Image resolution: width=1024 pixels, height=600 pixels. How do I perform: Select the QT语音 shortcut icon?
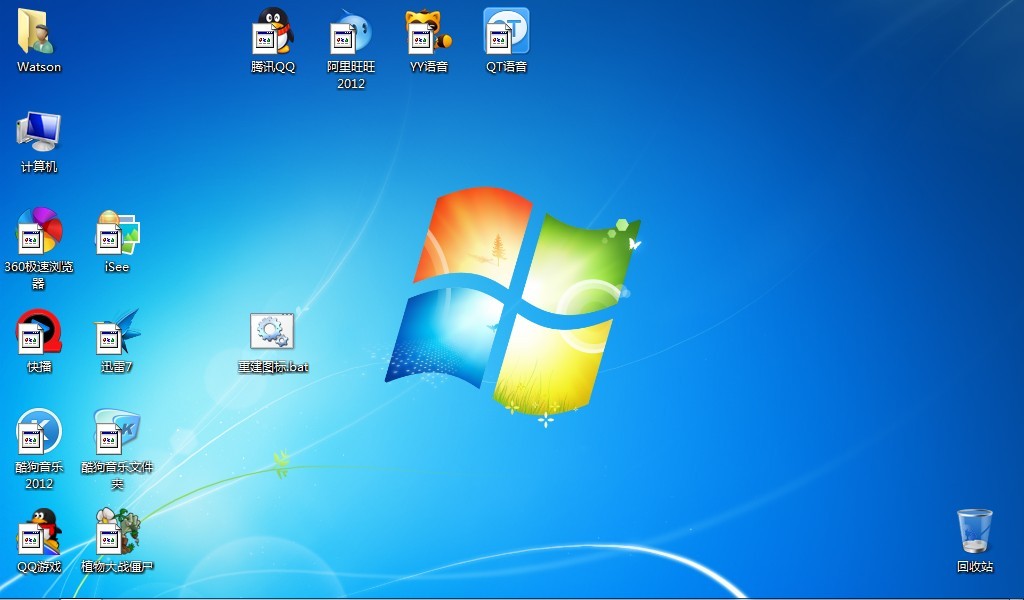click(x=506, y=31)
